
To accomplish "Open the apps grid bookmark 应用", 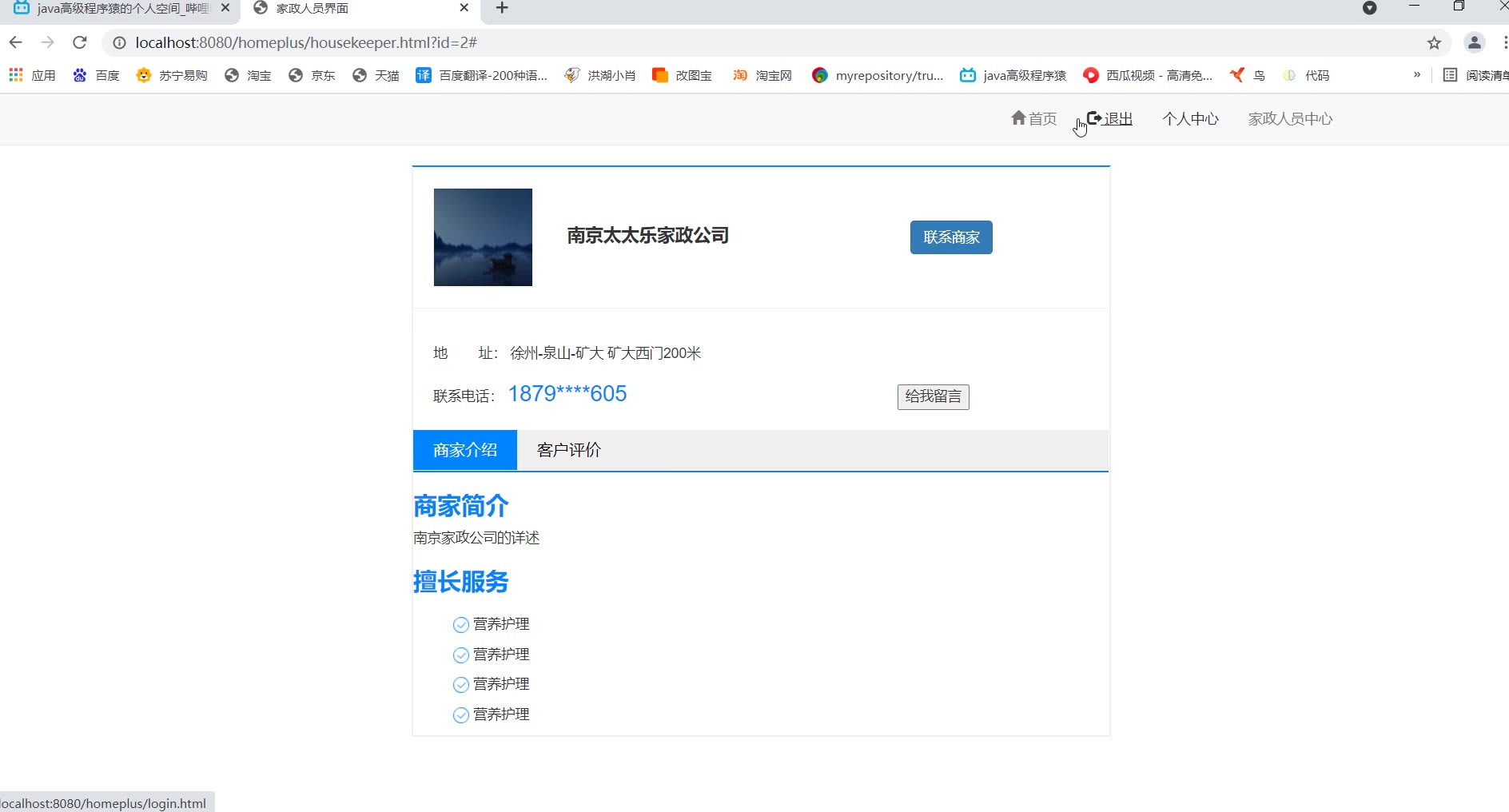I will point(32,75).
